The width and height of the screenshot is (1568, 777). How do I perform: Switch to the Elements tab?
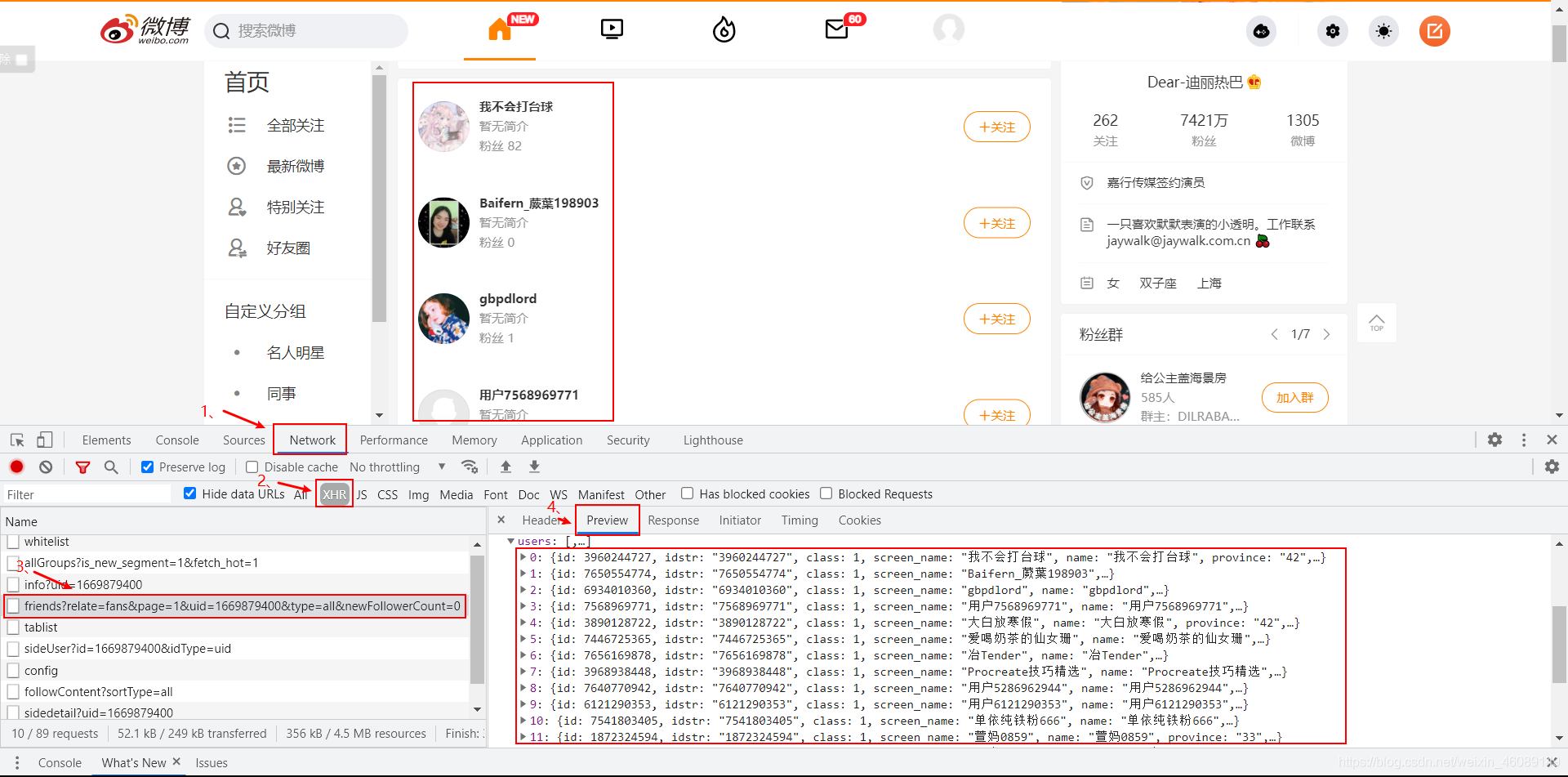pos(106,440)
